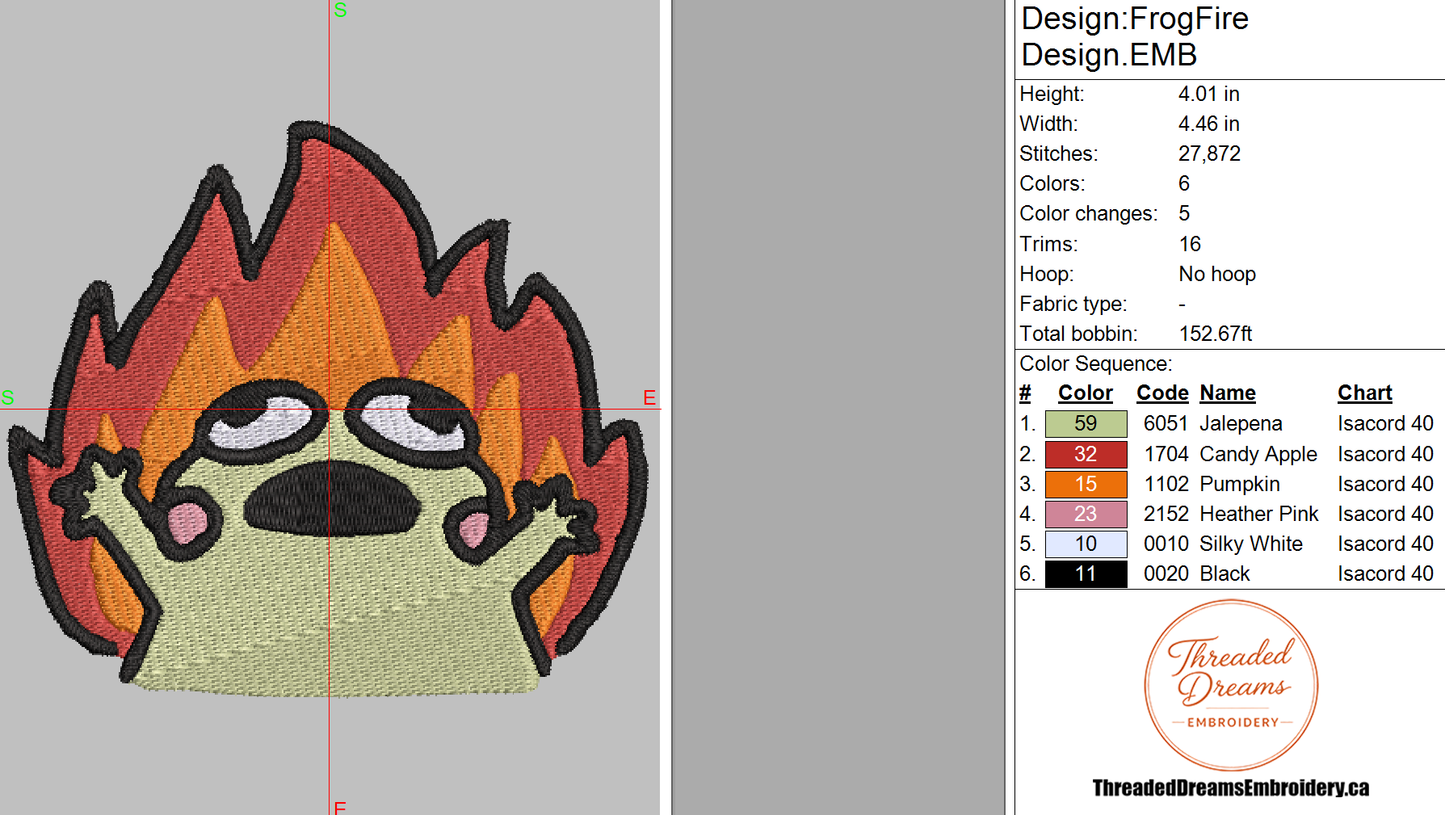Viewport: 1445px width, 815px height.
Task: Click the green 'S' marker above the design
Action: click(340, 10)
